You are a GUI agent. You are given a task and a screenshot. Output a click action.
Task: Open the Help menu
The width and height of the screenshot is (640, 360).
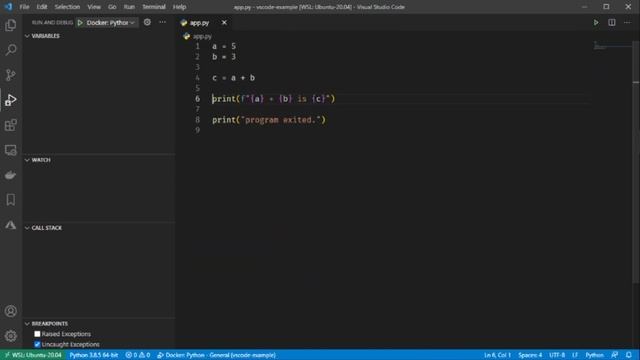179,7
